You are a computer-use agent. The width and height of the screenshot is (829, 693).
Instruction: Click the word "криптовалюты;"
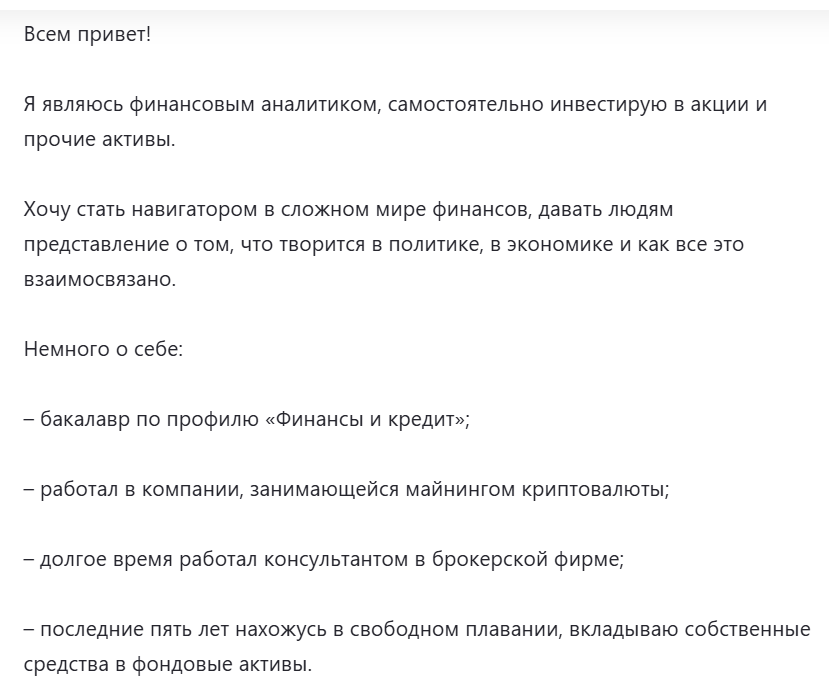596,489
